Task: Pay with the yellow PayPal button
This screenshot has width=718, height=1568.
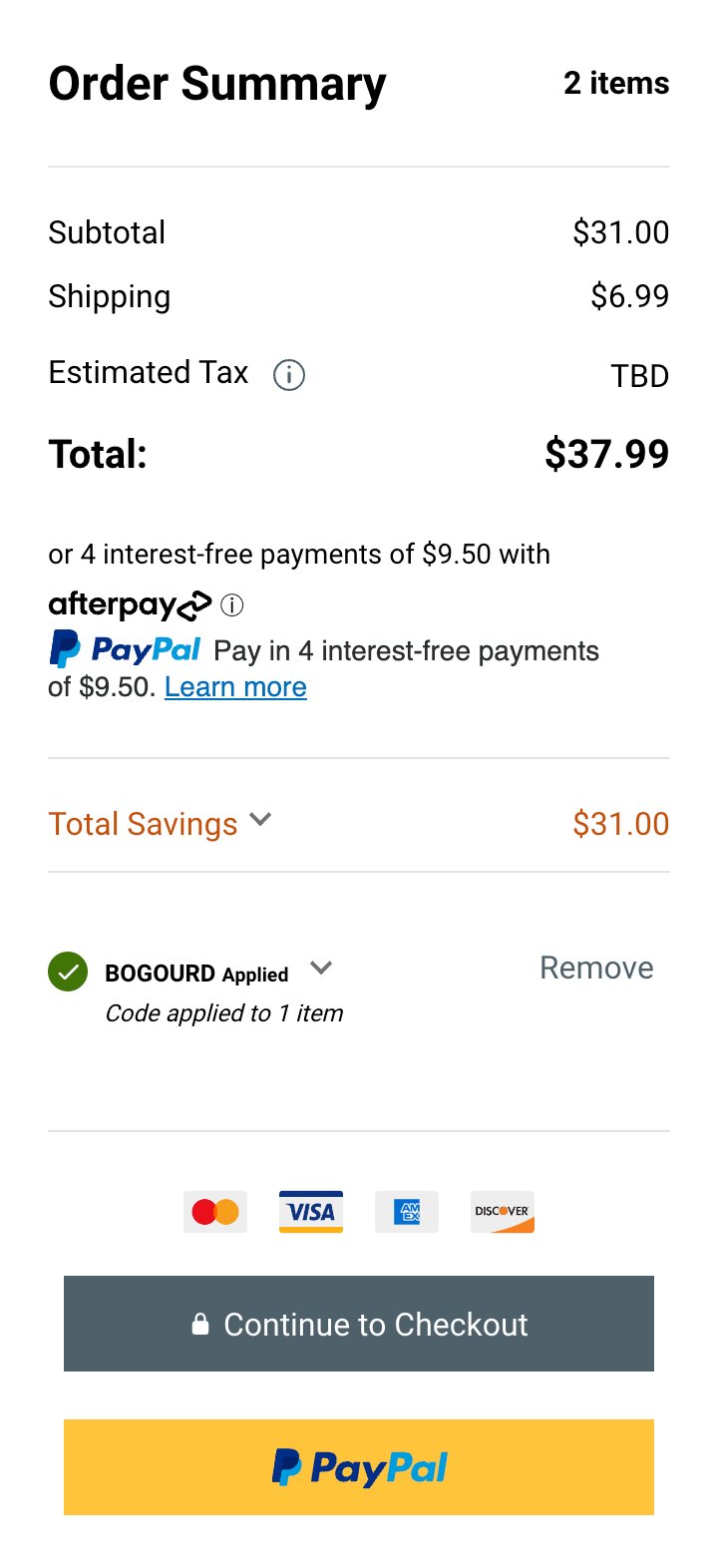Action: [x=359, y=1467]
